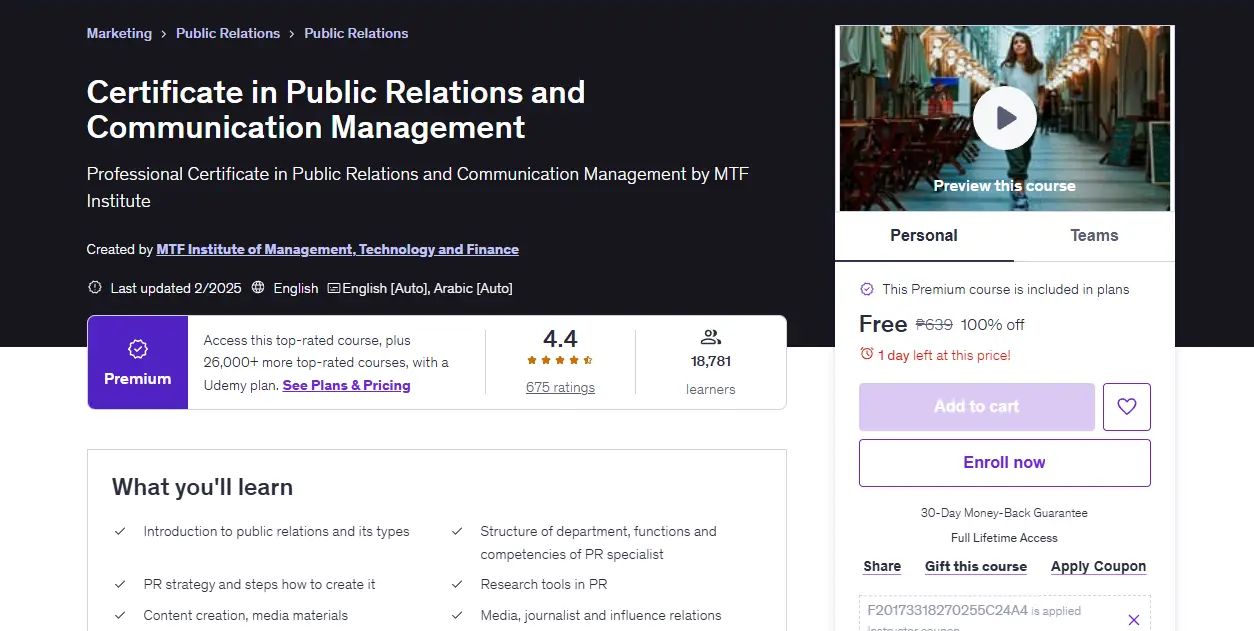
Task: Click the struck-through ₹639 price
Action: pyautogui.click(x=934, y=324)
